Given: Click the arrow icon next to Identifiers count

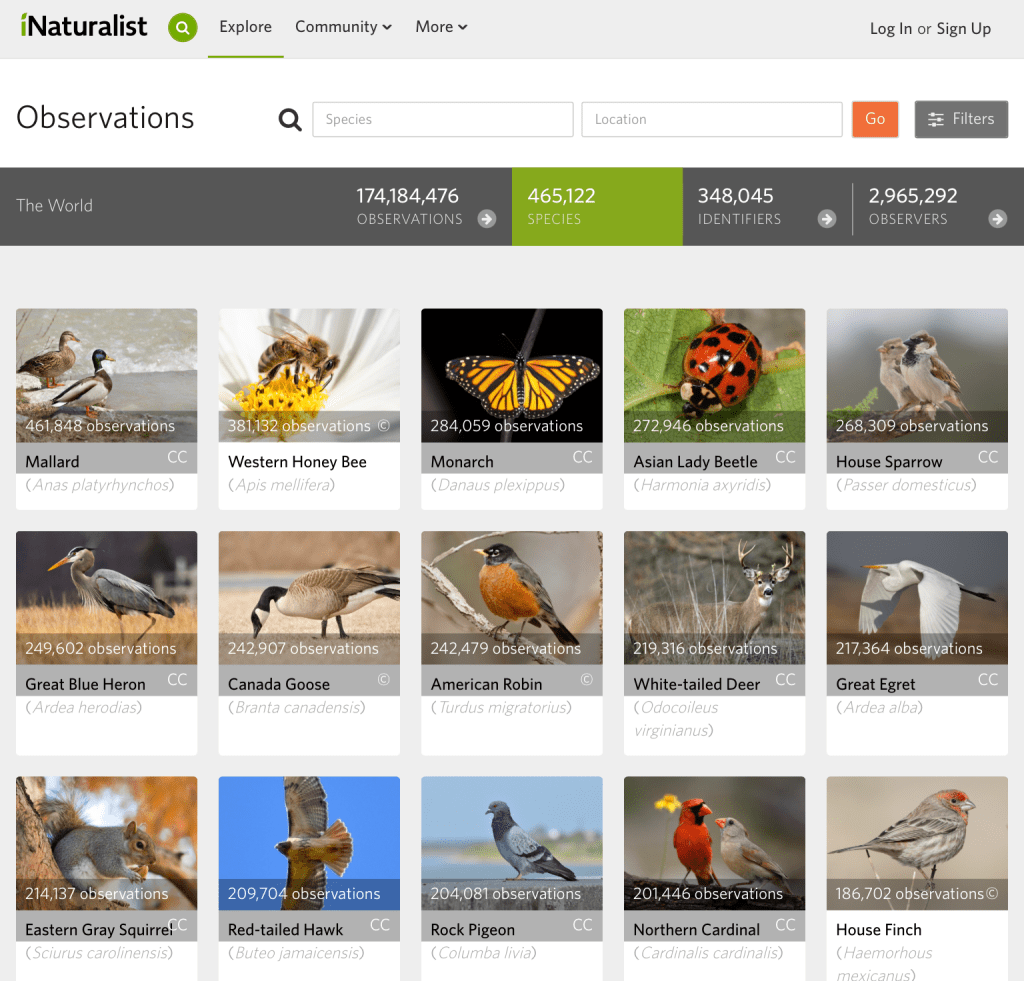Looking at the screenshot, I should tap(828, 219).
